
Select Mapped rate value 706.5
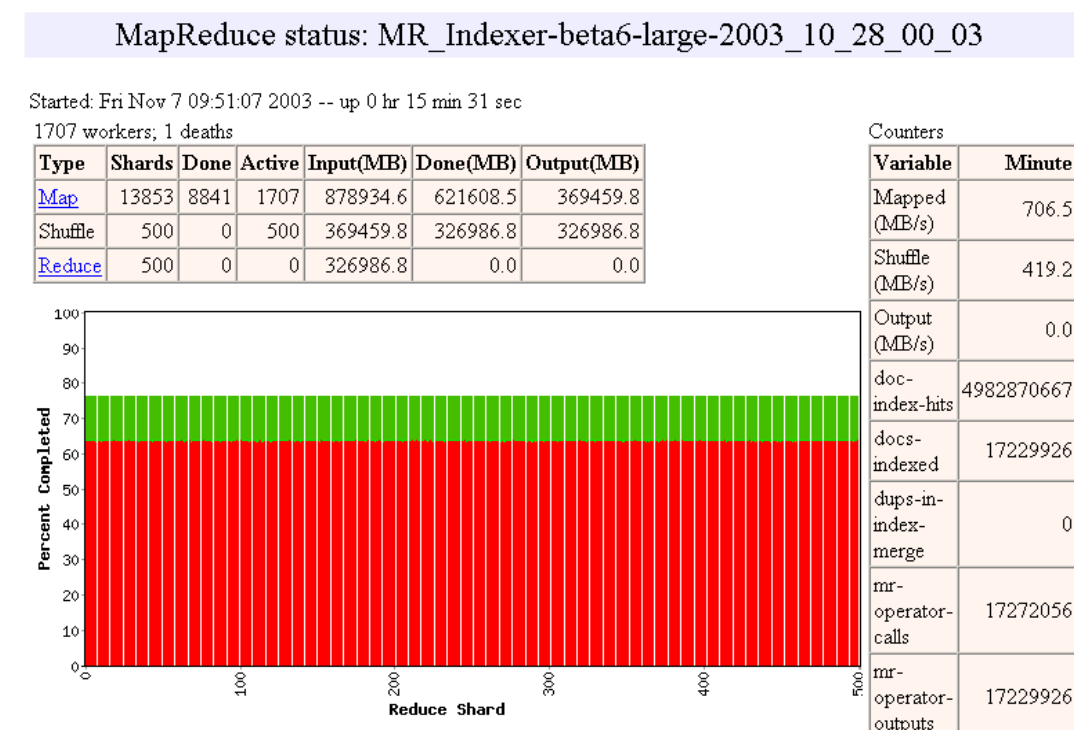click(1047, 209)
